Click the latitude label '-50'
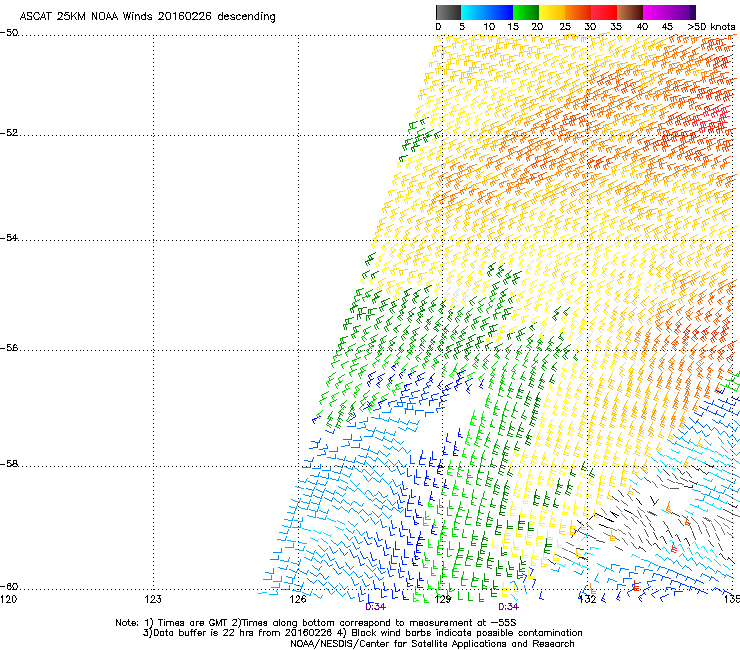This screenshot has height=650, width=740. (9, 33)
